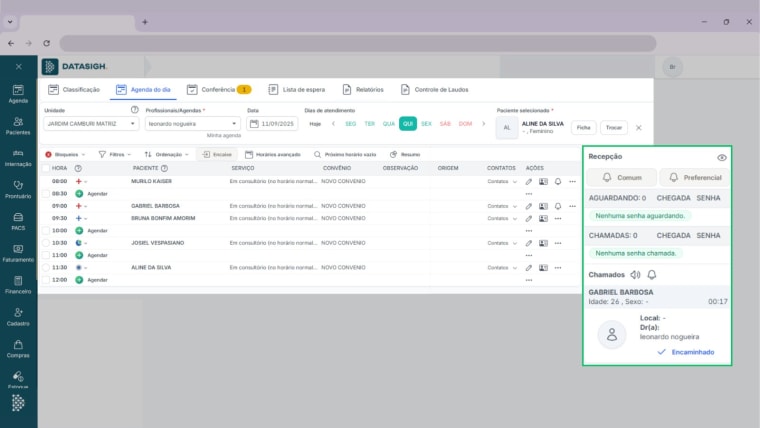Open the Conferência tab

219,90
